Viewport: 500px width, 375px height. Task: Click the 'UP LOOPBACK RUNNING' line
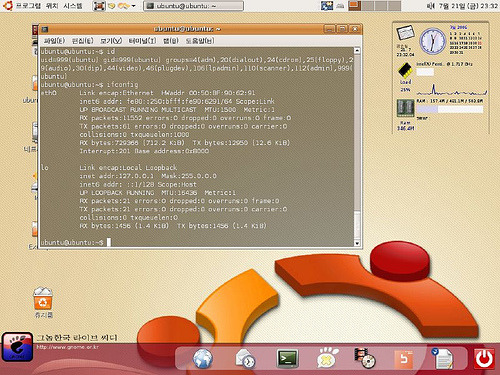click(x=158, y=193)
